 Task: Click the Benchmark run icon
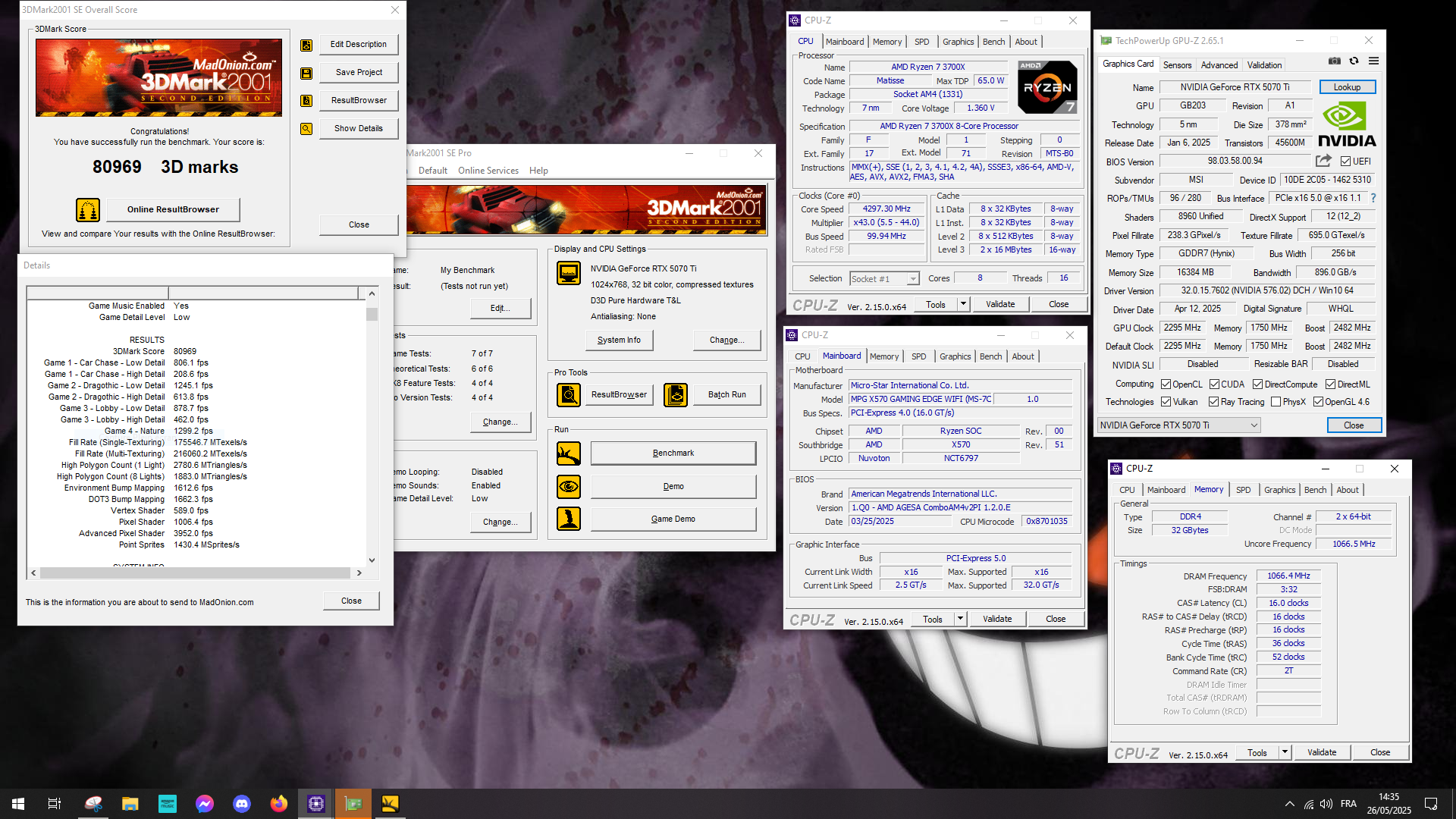coord(569,453)
